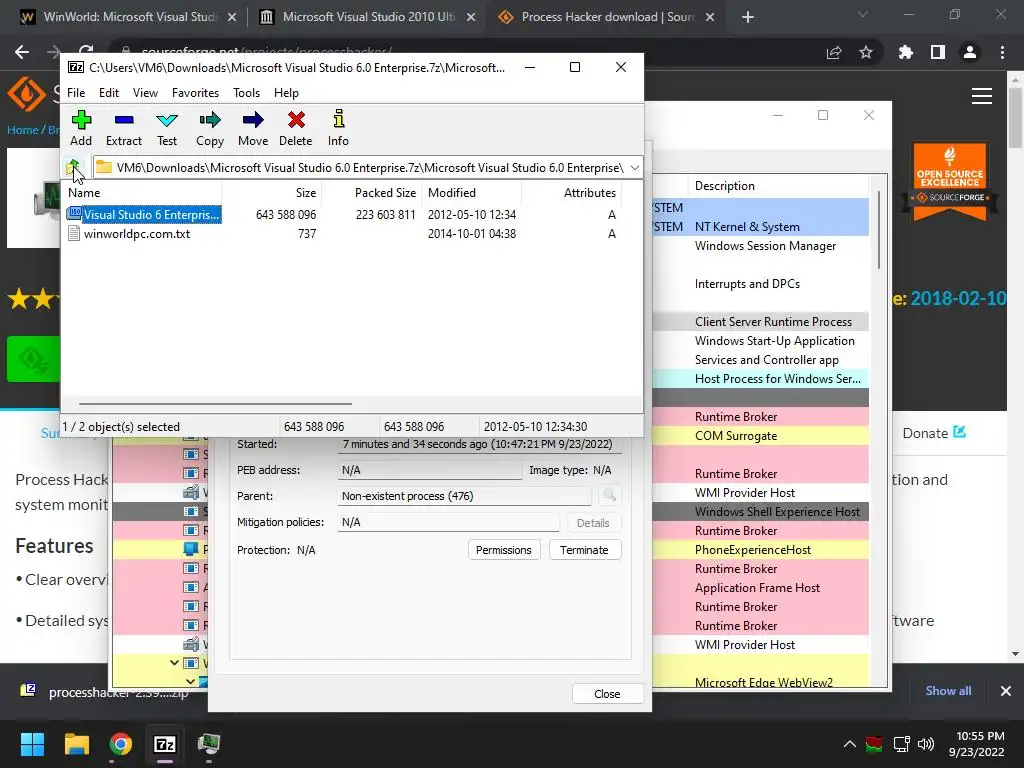Click the Close button in properties dialog

click(607, 694)
